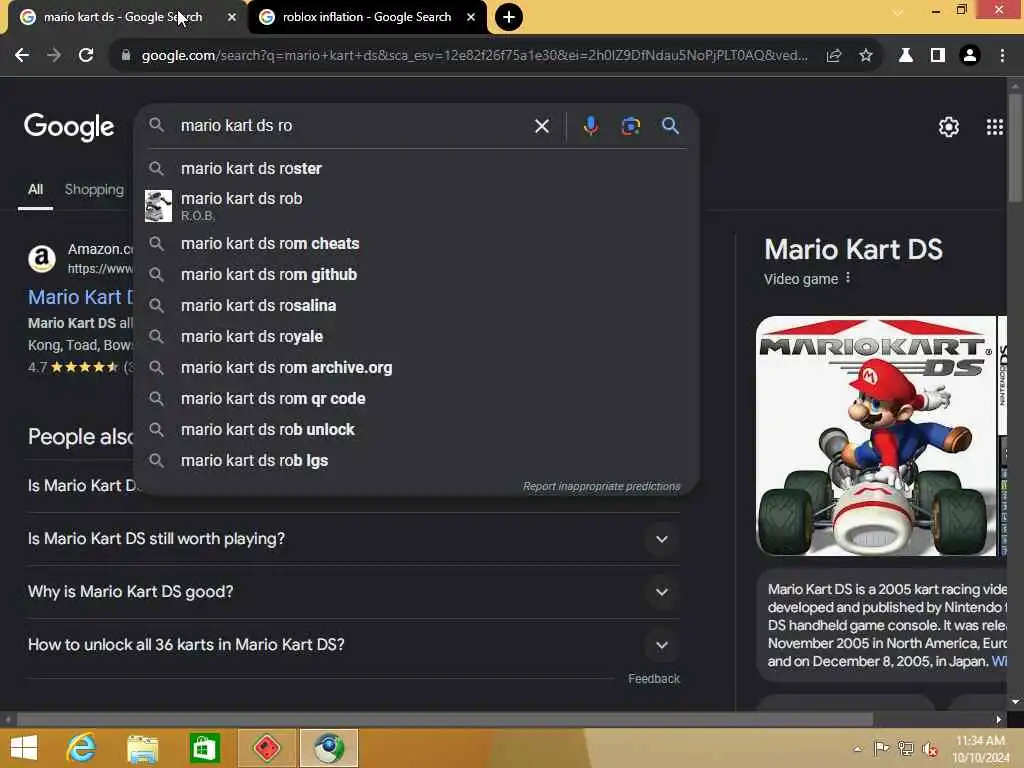The width and height of the screenshot is (1024, 768).
Task: Open the Amazon Mario Kart result title
Action: click(81, 297)
